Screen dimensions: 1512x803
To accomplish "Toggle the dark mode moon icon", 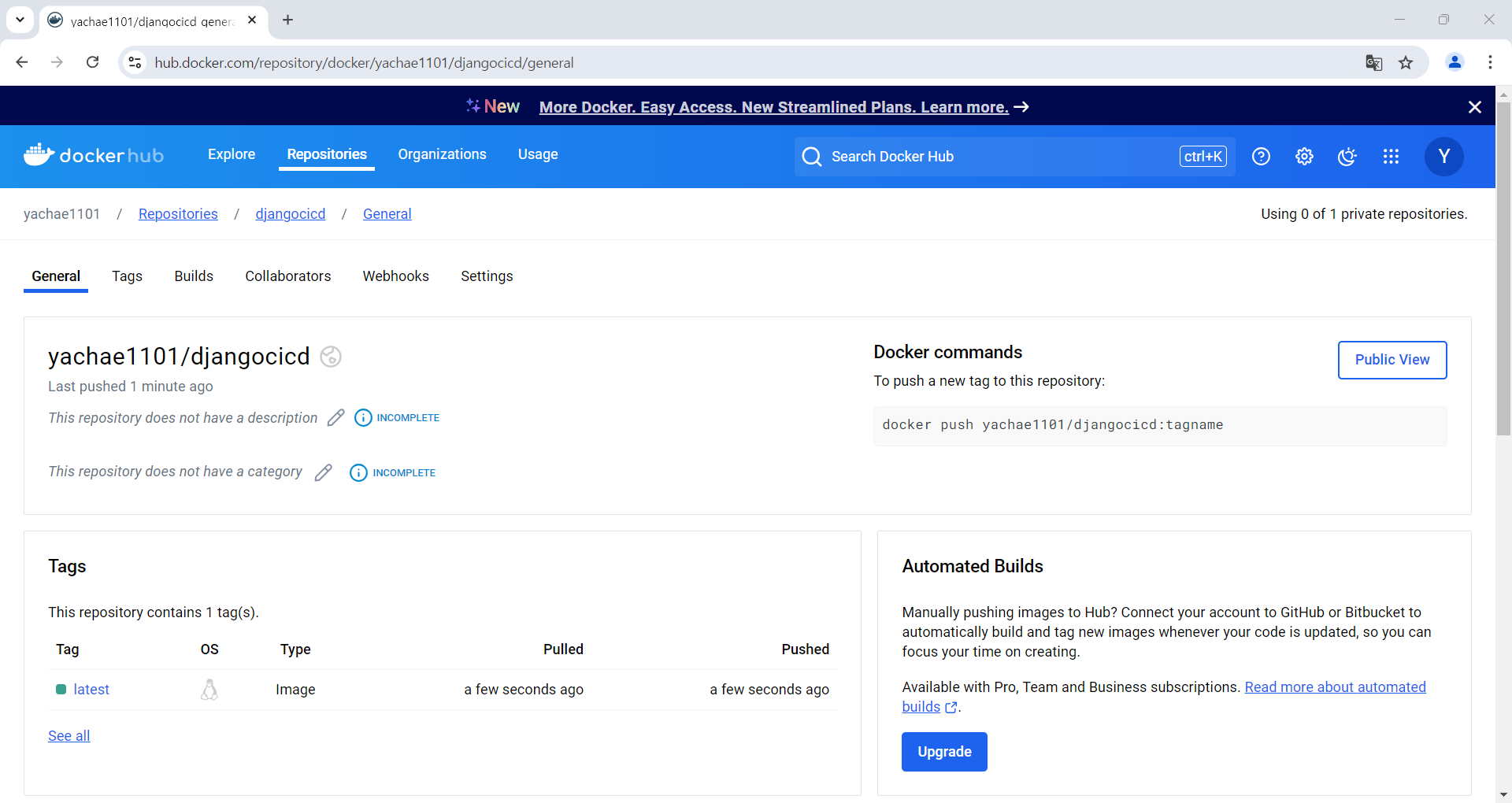I will point(1347,157).
